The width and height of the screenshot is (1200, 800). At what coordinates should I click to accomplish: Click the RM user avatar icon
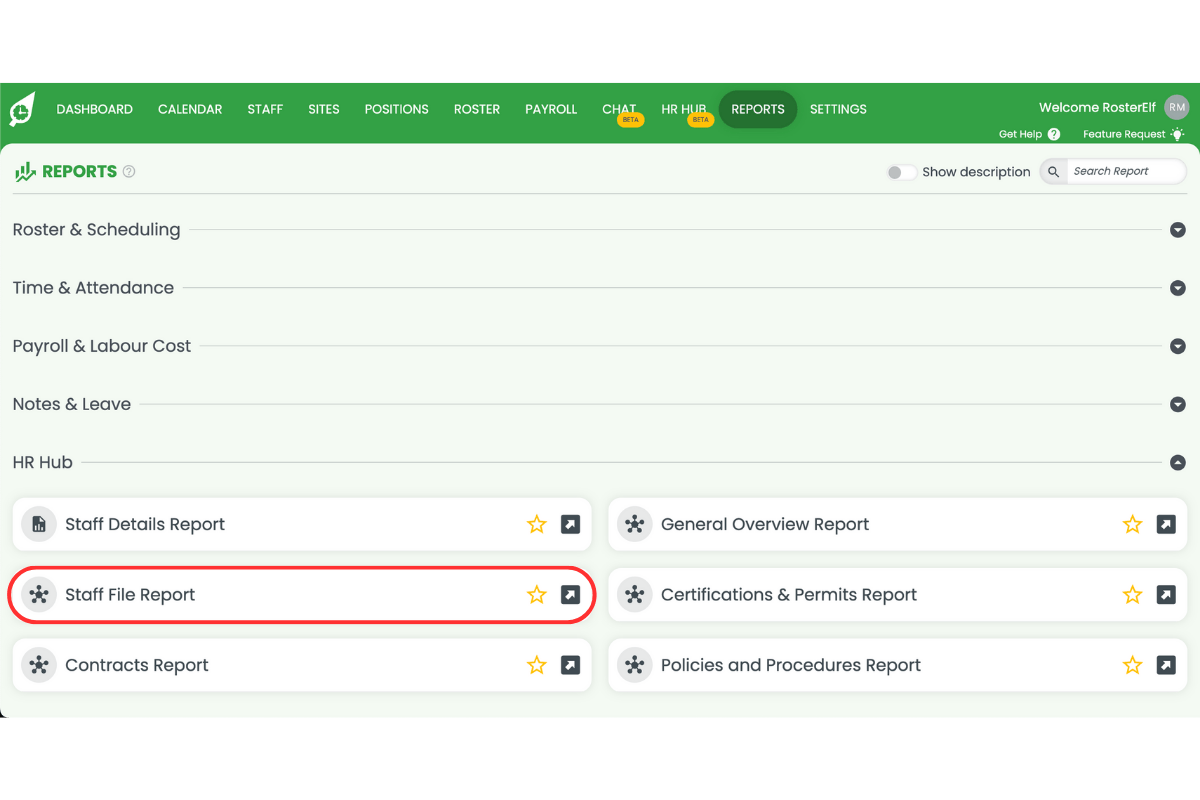point(1176,107)
